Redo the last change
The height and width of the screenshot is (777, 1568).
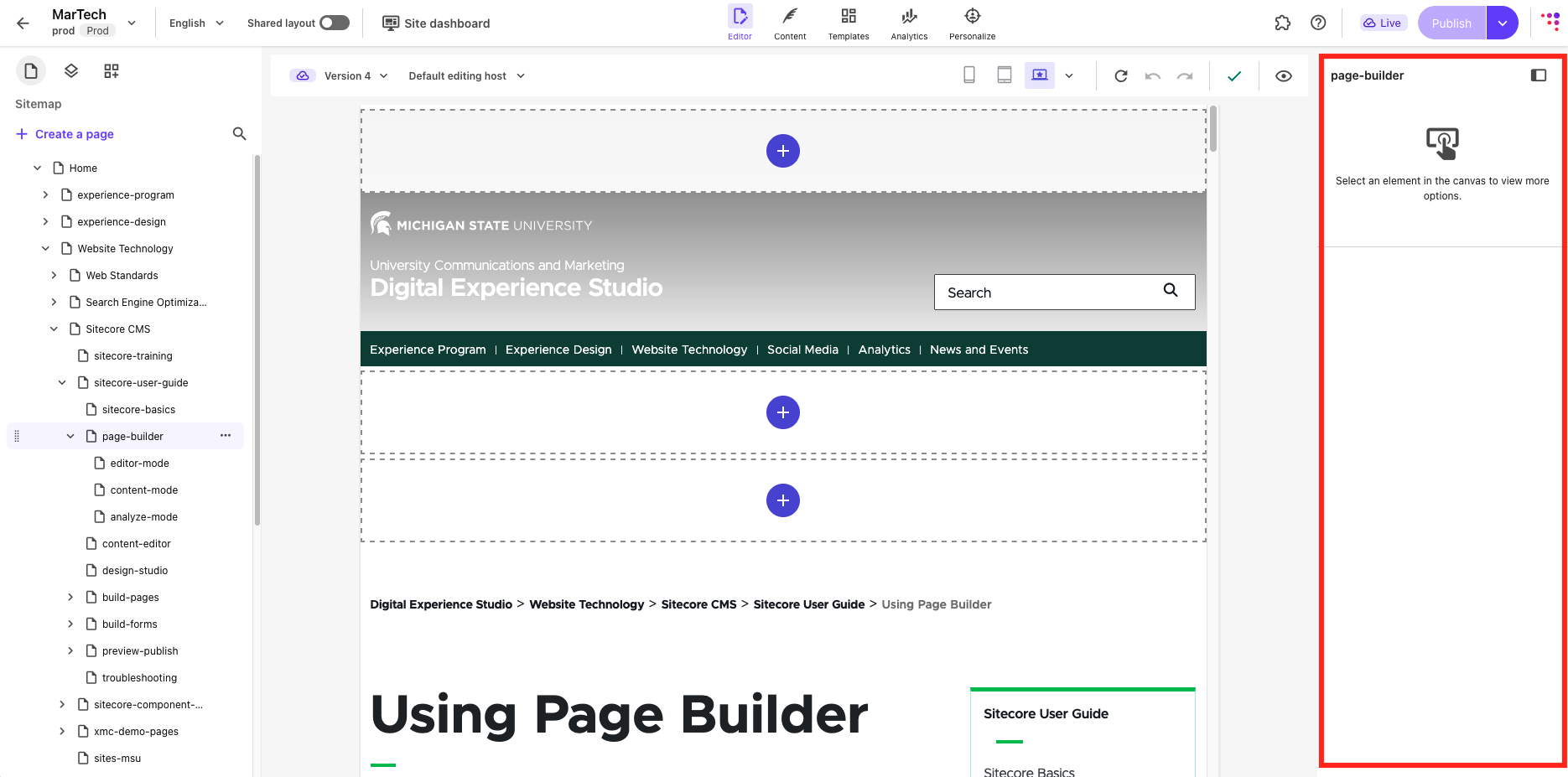(1185, 75)
